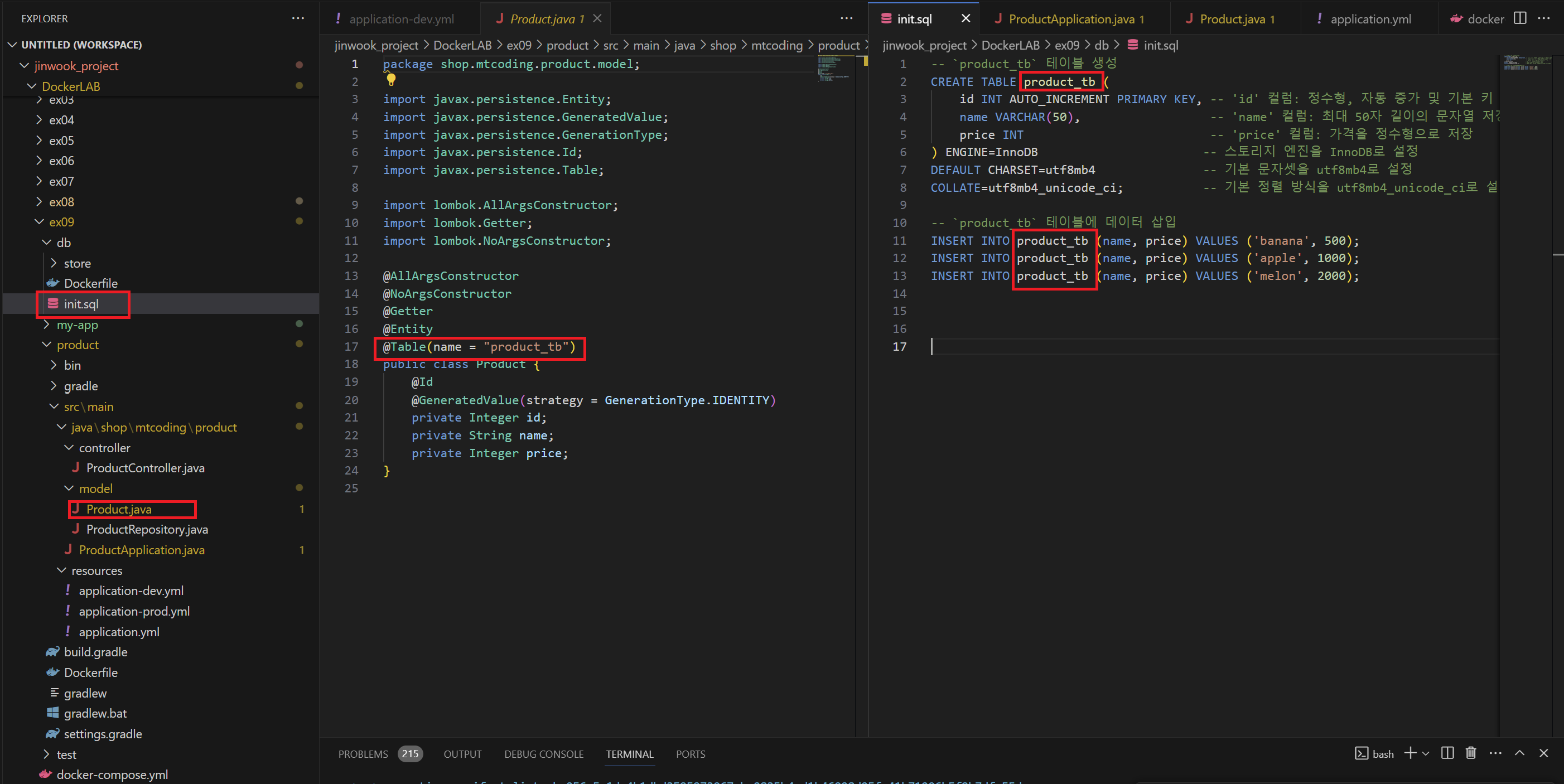Open Explorer panel more actions menu
The width and height of the screenshot is (1564, 784).
297,18
